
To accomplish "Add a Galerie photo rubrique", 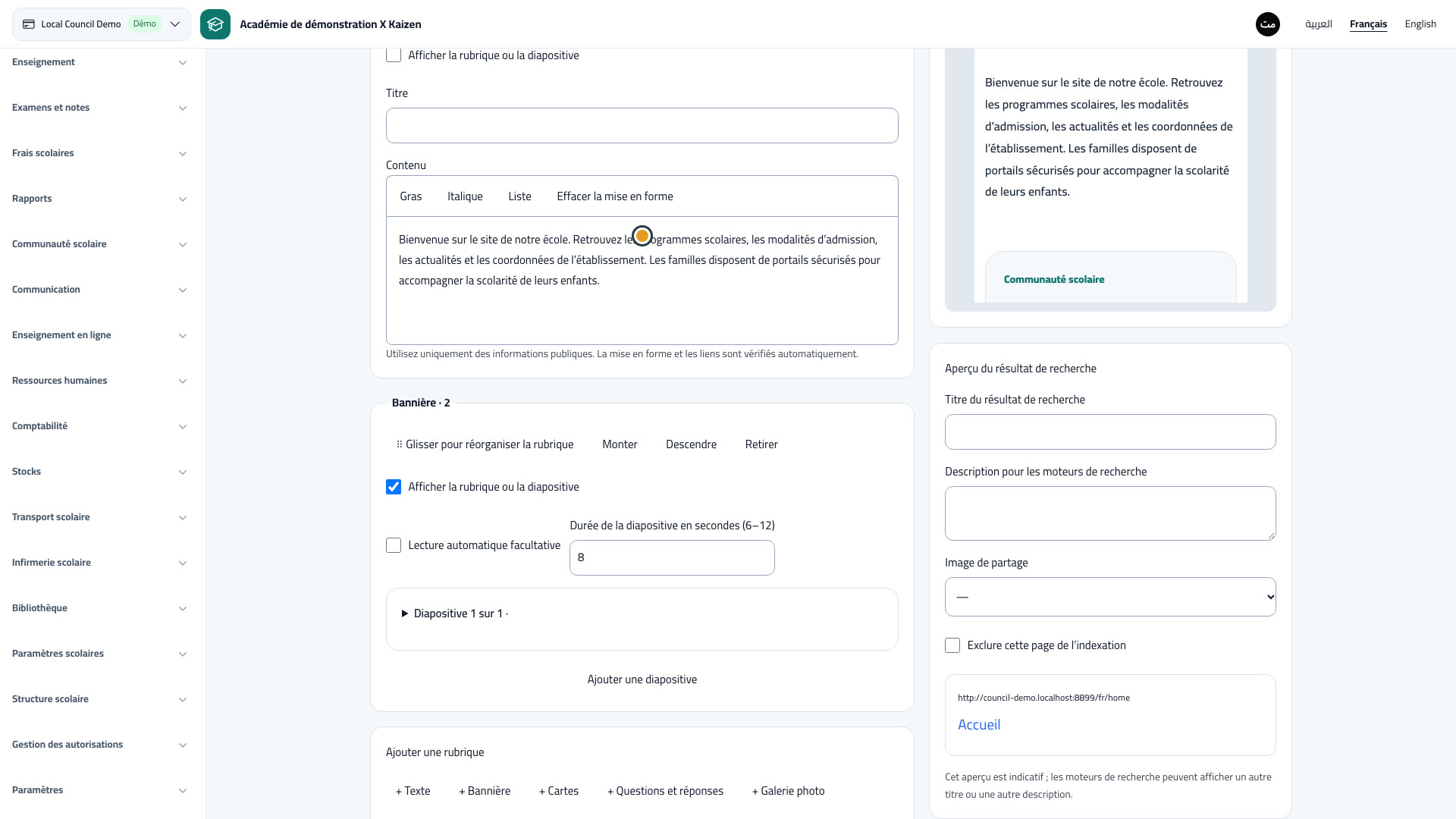I will (789, 791).
